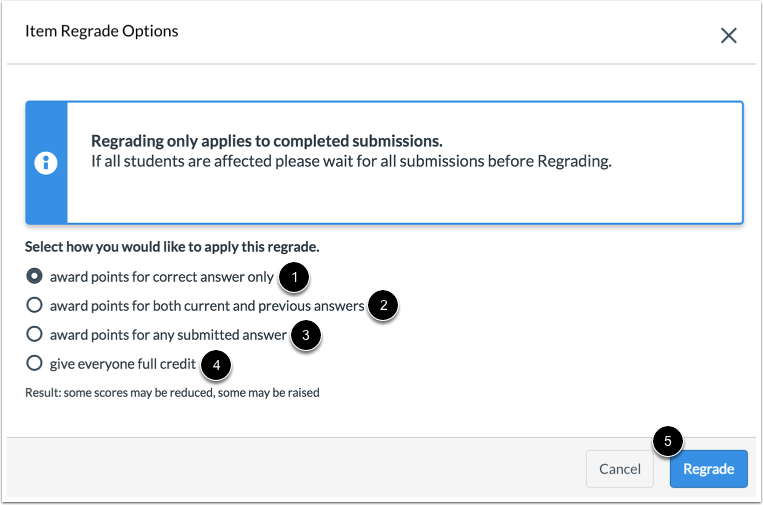Close the Item Regrade Options dialog

[729, 36]
